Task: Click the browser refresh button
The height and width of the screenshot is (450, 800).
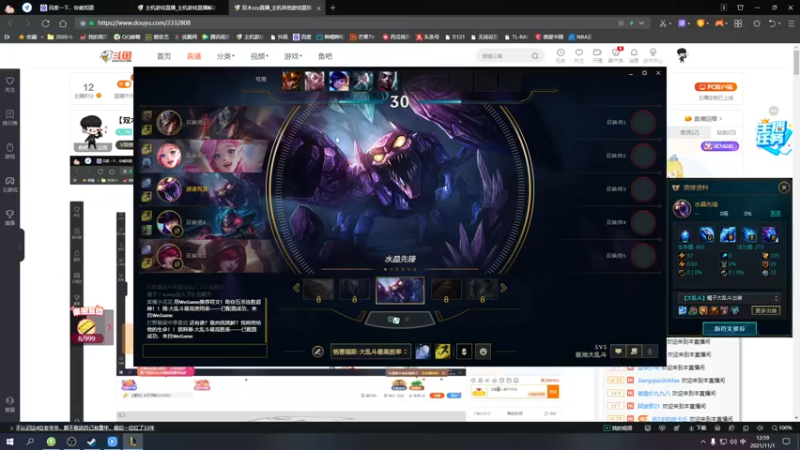Action: [x=45, y=23]
